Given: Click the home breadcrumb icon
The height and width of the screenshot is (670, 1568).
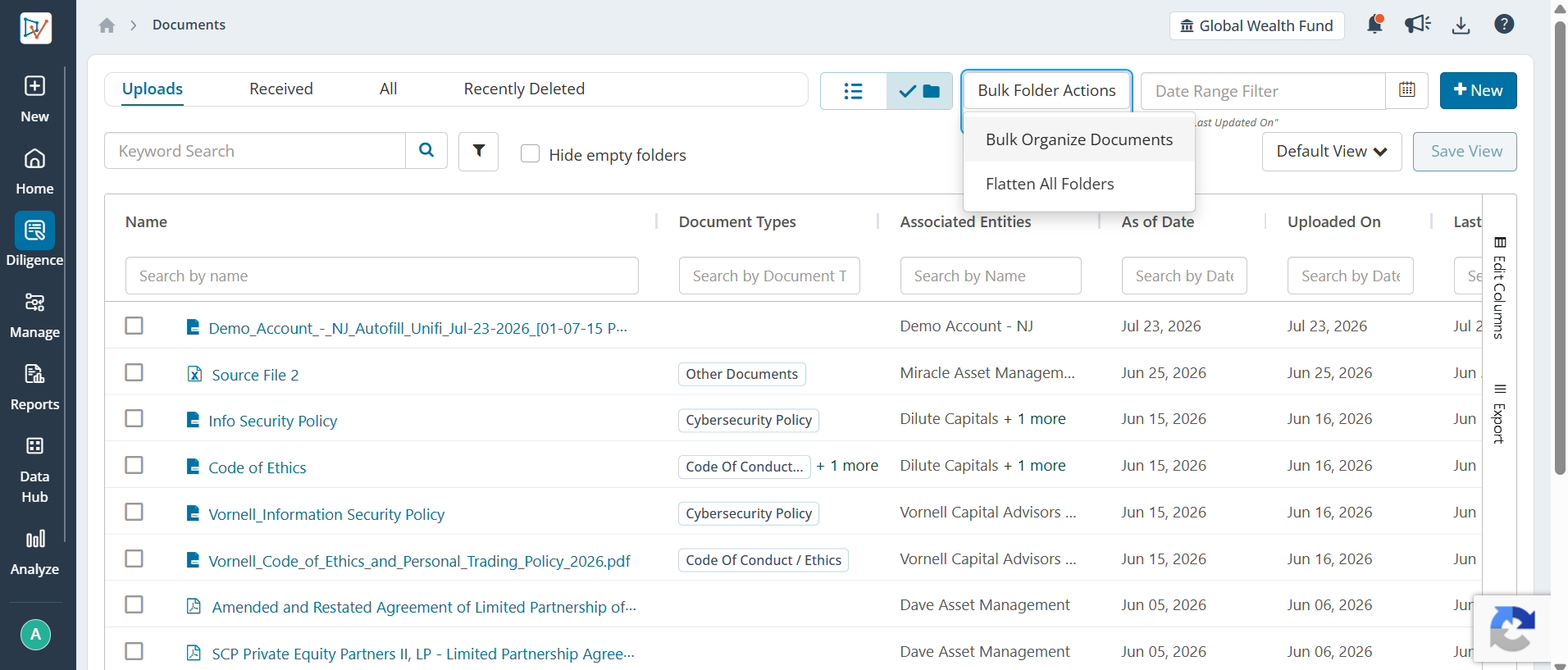Looking at the screenshot, I should click(107, 25).
